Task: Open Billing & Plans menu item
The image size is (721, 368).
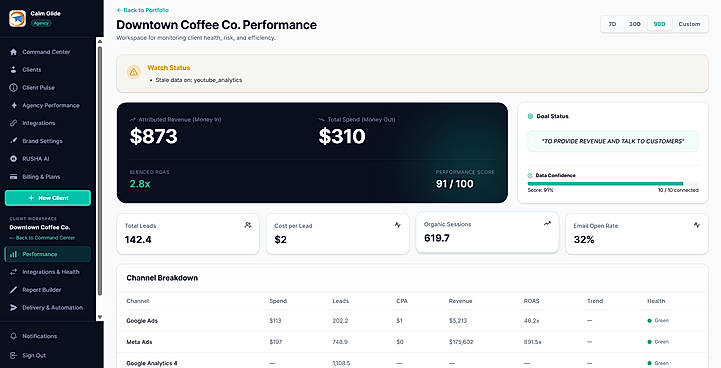Action: pyautogui.click(x=48, y=177)
